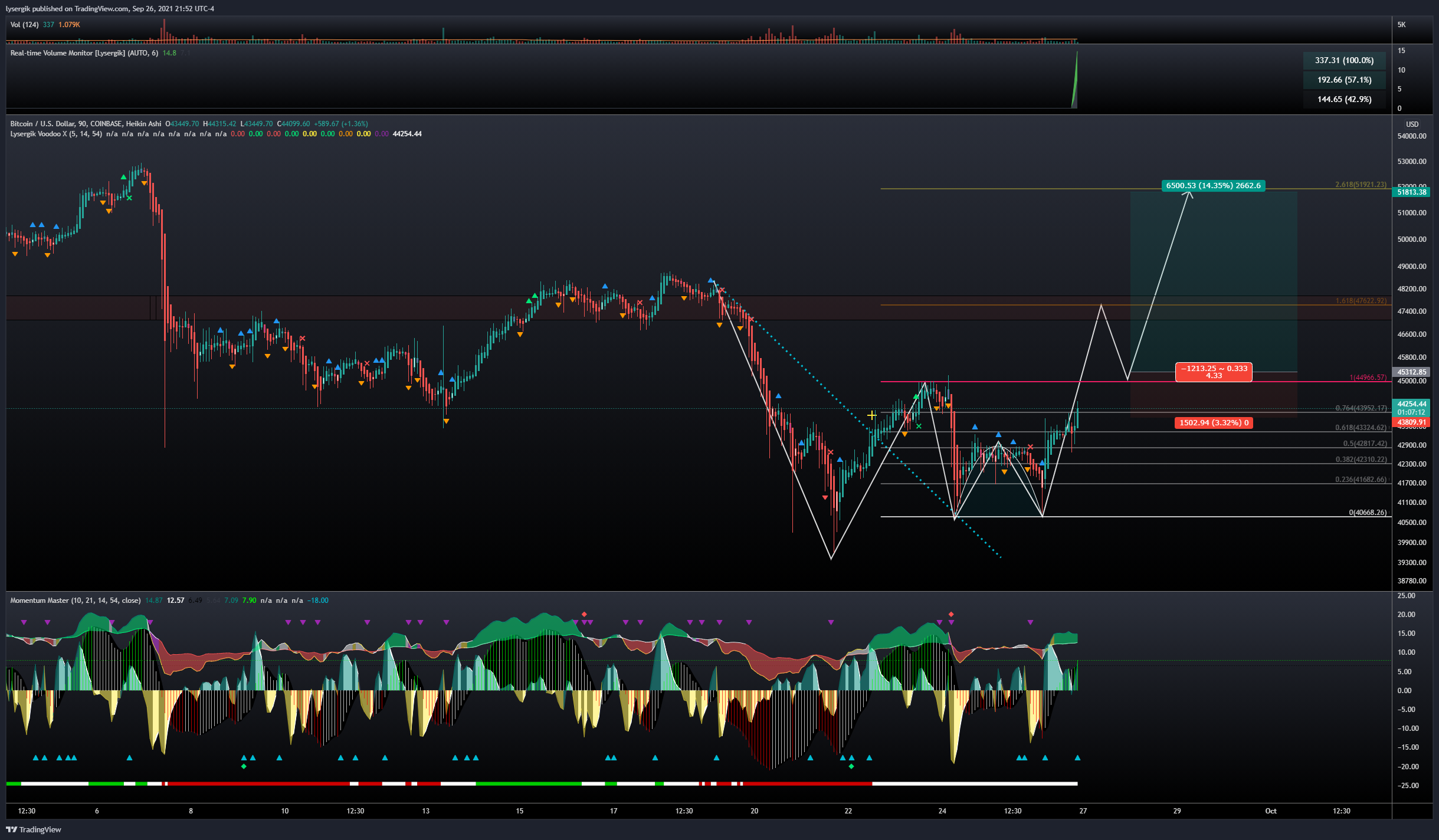Click the 25.00 value on momentum axis

click(x=1406, y=596)
